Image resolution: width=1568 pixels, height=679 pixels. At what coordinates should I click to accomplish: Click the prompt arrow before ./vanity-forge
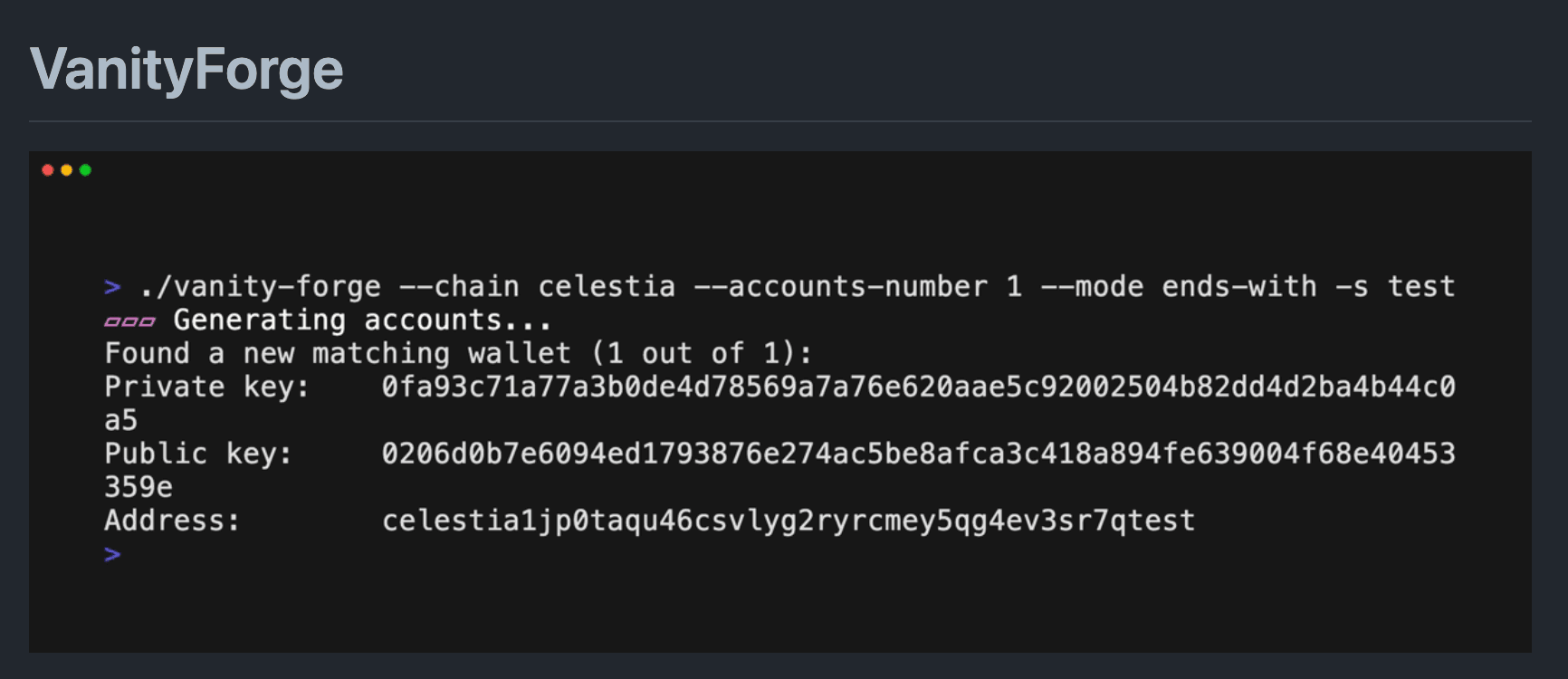112,288
